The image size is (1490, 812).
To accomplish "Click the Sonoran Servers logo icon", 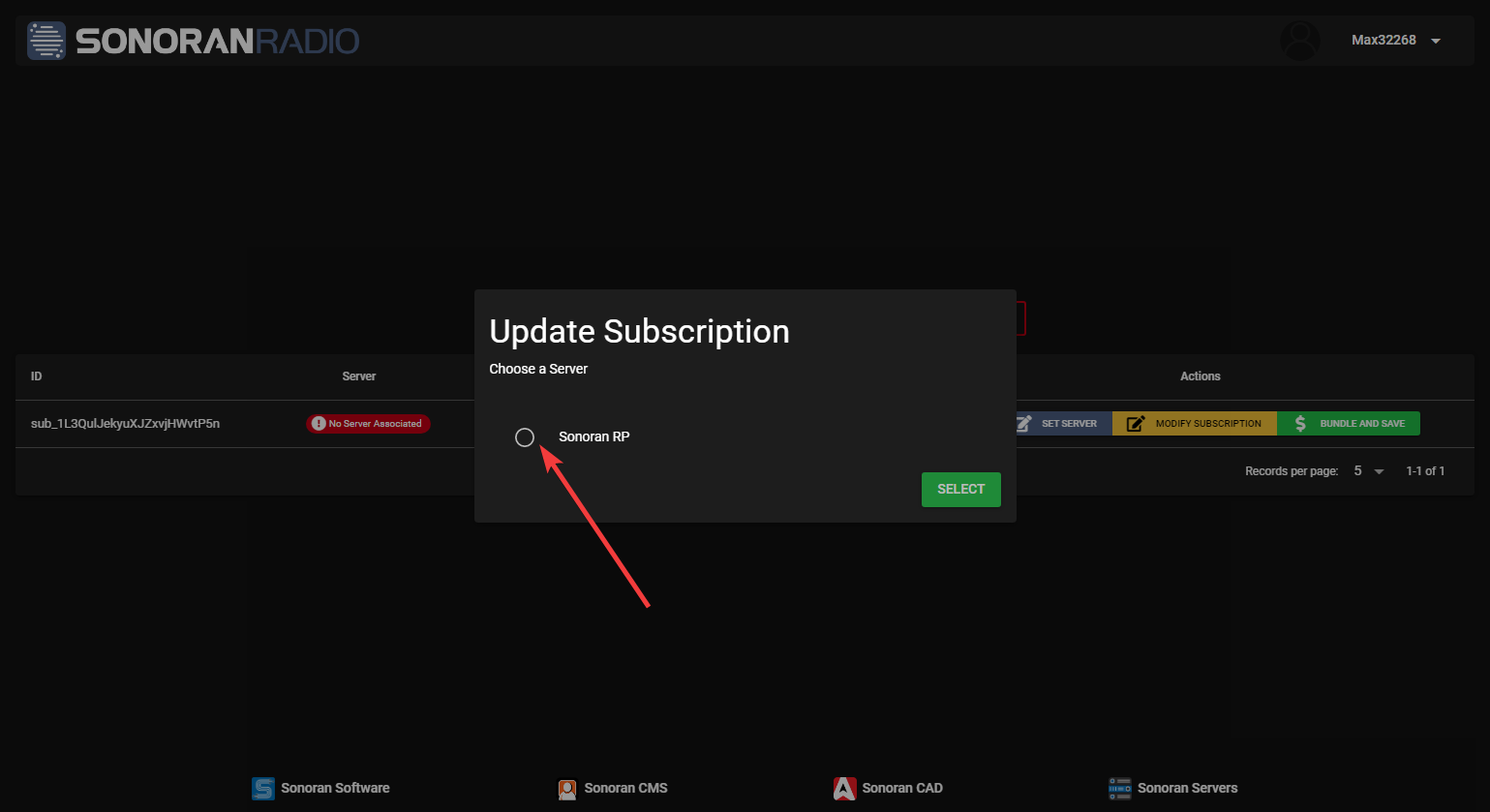I will [x=1119, y=789].
